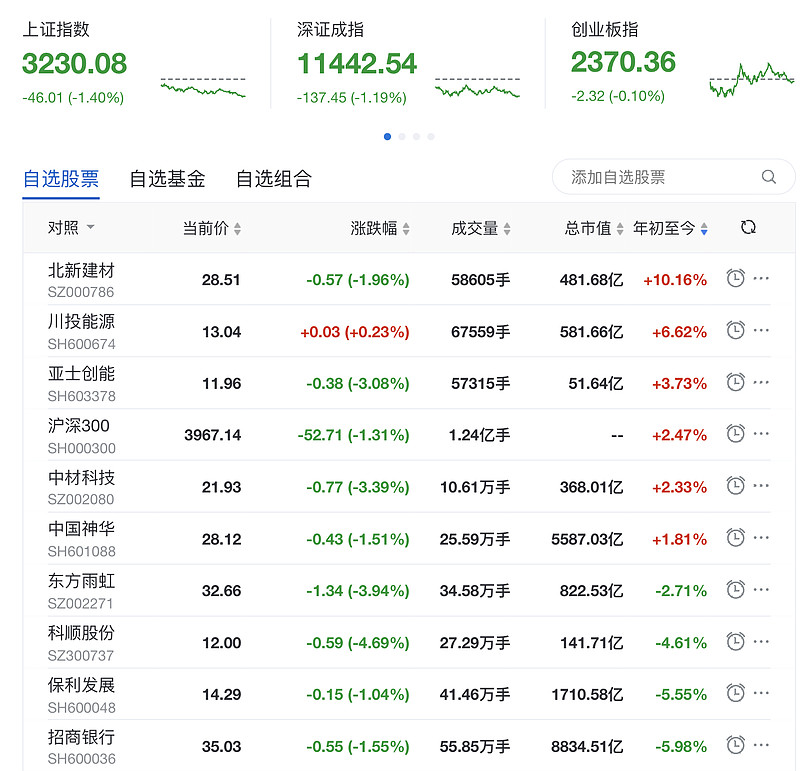Set alert clock for 亚士创能
800x771 pixels.
tap(735, 382)
